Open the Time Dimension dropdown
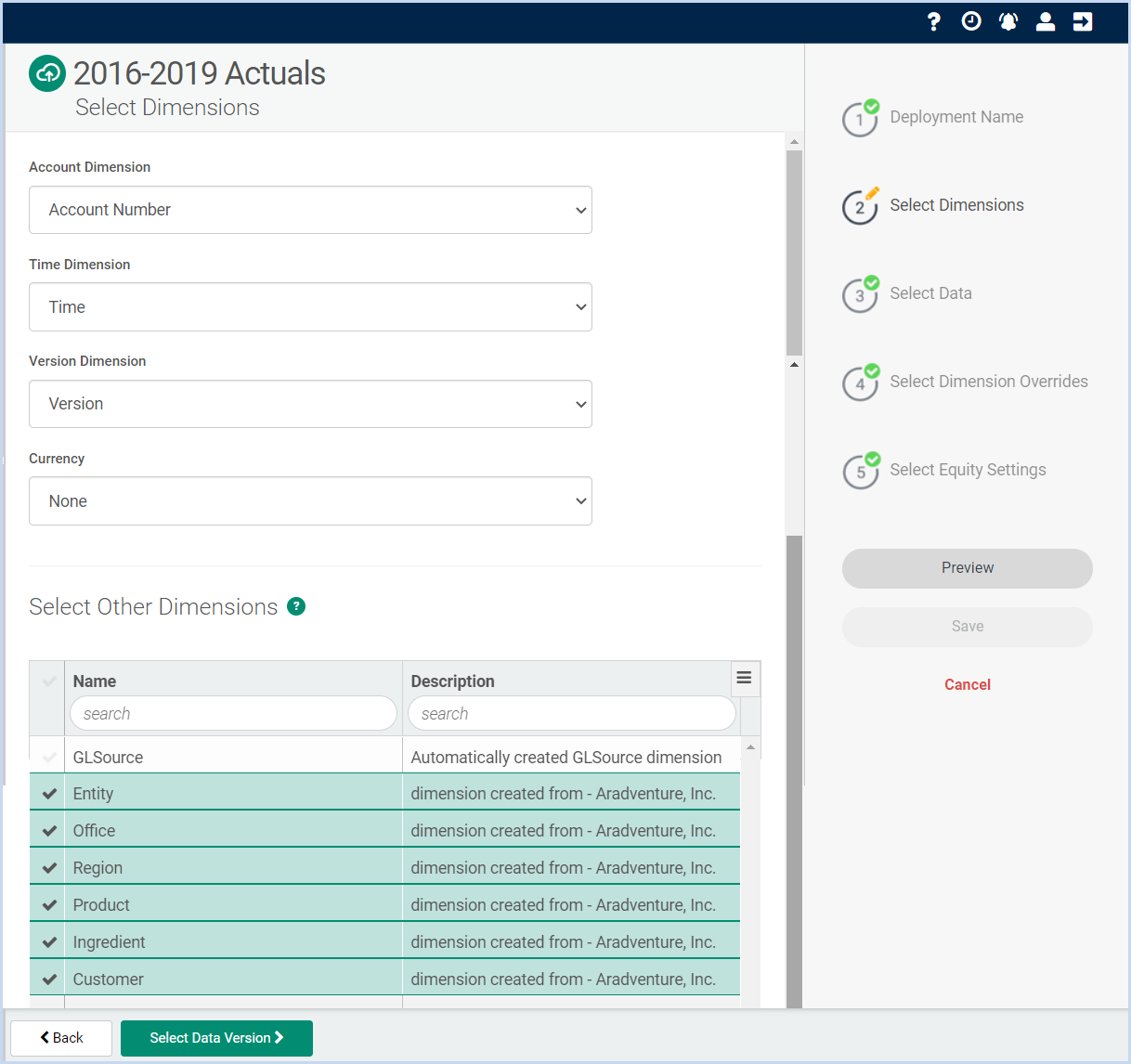The image size is (1131, 1064). click(310, 307)
